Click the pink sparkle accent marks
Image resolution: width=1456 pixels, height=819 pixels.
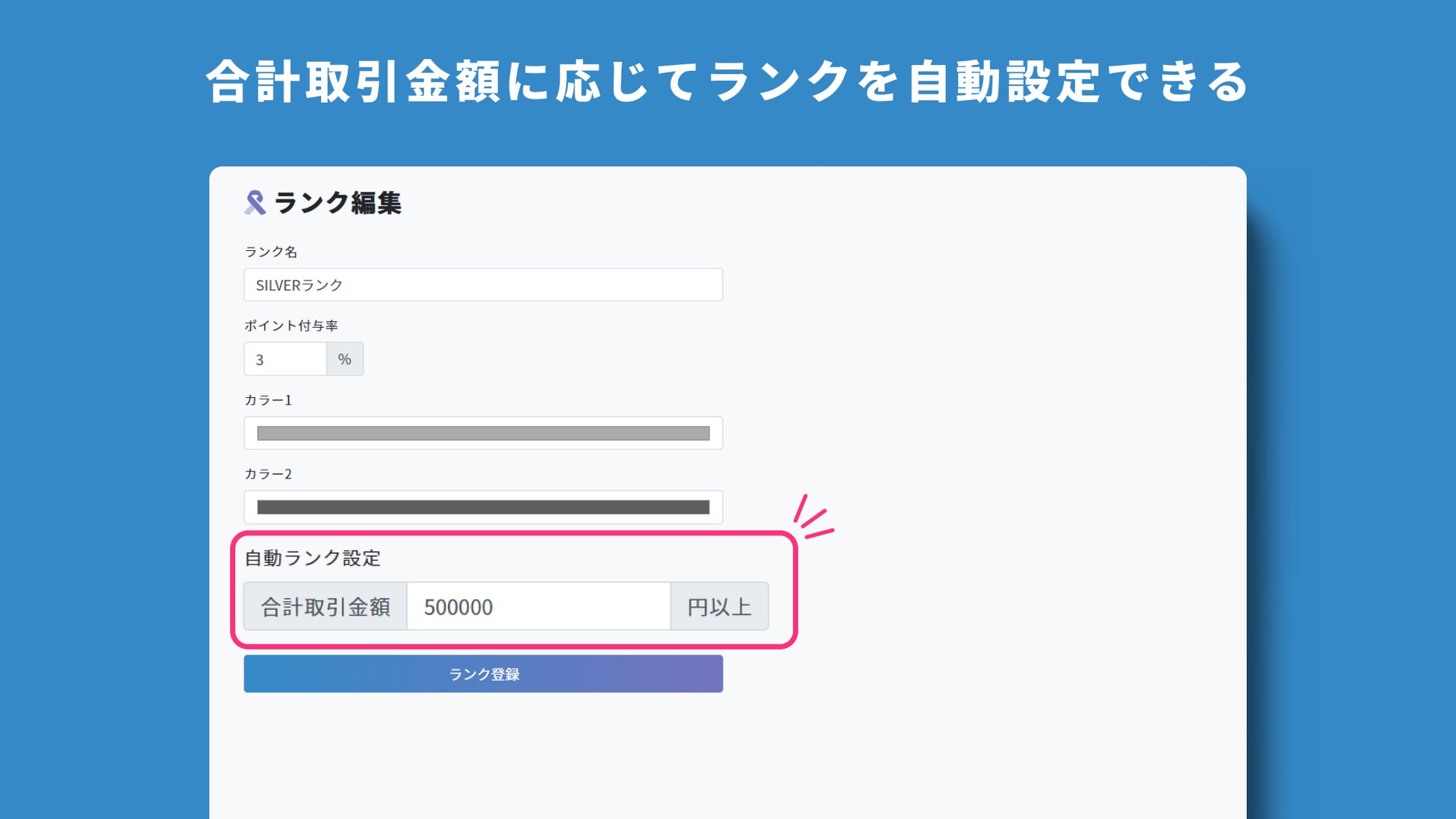click(x=813, y=517)
